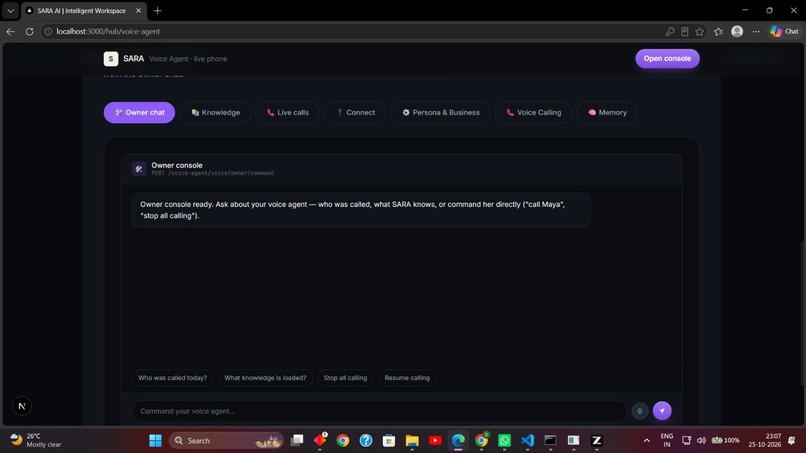This screenshot has height=453, width=806.
Task: Switch to Microsoft Edge in taskbar
Action: pyautogui.click(x=458, y=441)
